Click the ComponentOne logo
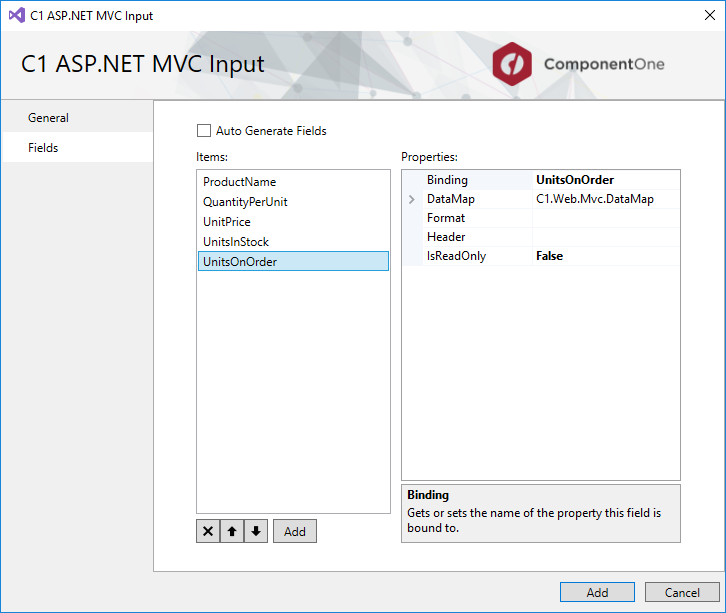 [x=578, y=65]
